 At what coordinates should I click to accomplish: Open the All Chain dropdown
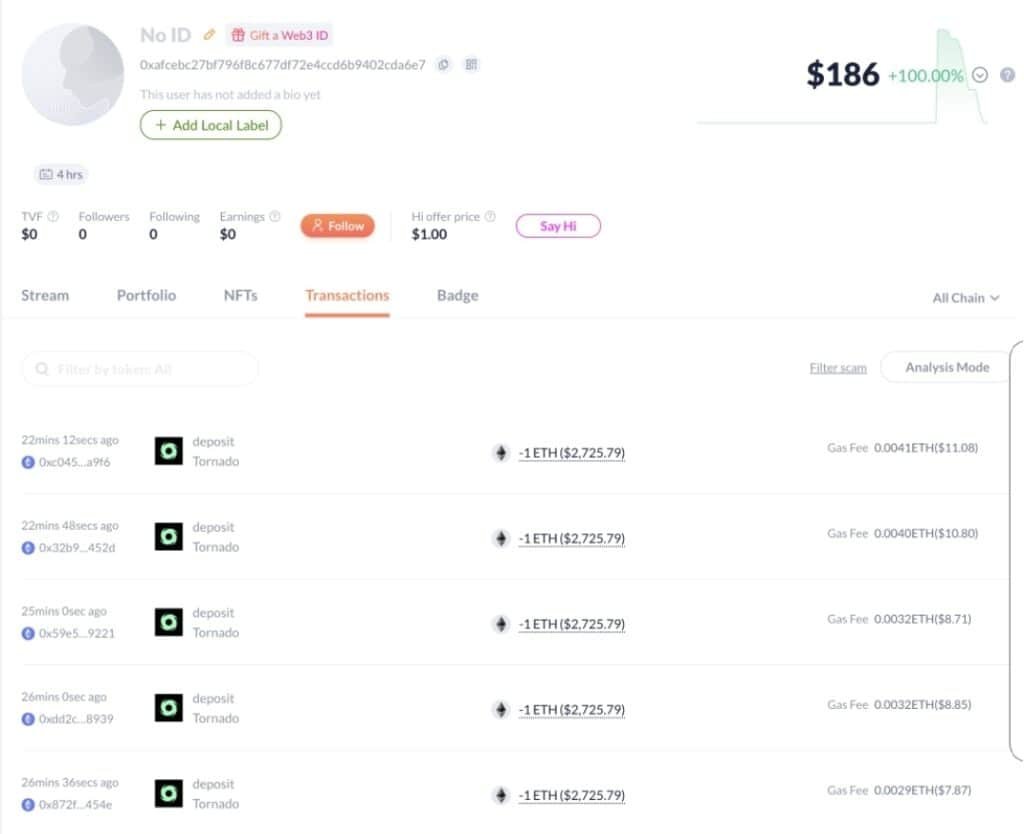coord(965,297)
